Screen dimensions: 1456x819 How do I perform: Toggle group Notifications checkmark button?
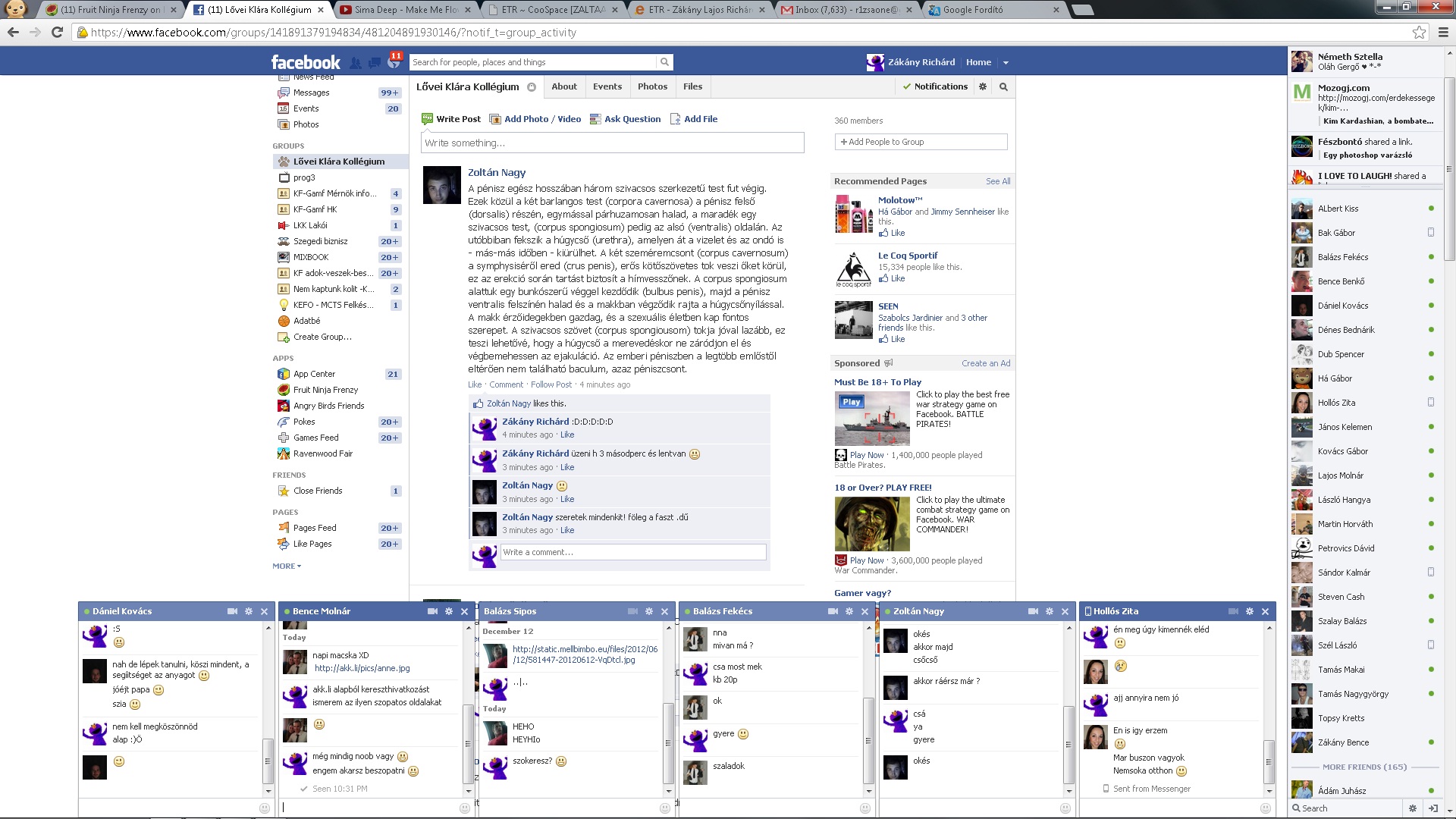935,86
